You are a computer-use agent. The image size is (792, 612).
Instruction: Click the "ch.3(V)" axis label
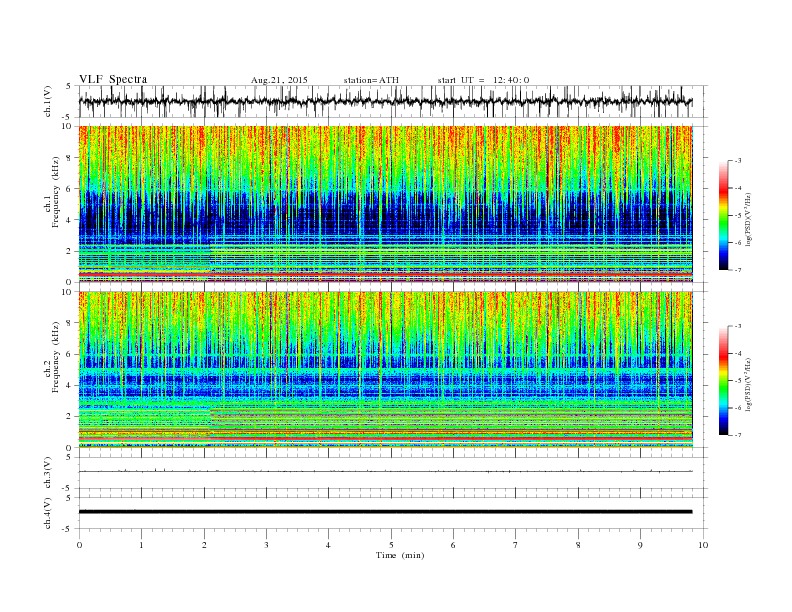47,472
